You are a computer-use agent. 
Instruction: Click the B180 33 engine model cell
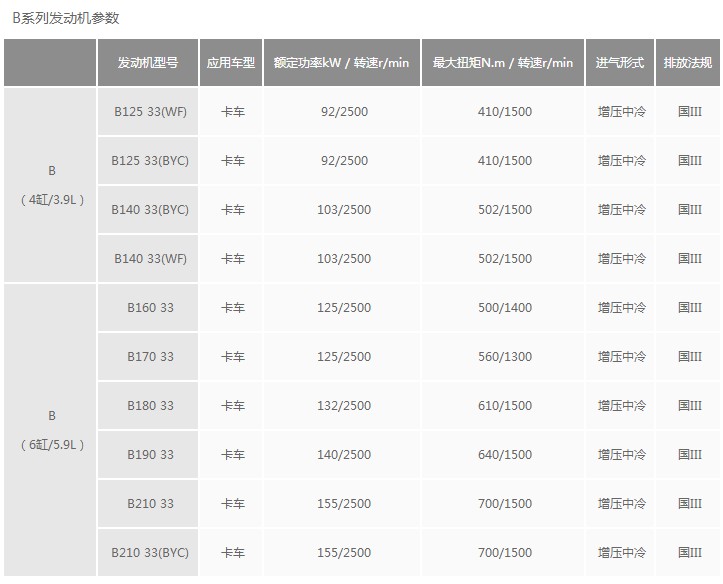(x=149, y=405)
